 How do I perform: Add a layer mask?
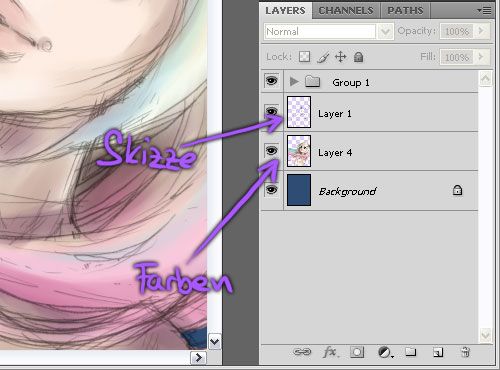(357, 352)
